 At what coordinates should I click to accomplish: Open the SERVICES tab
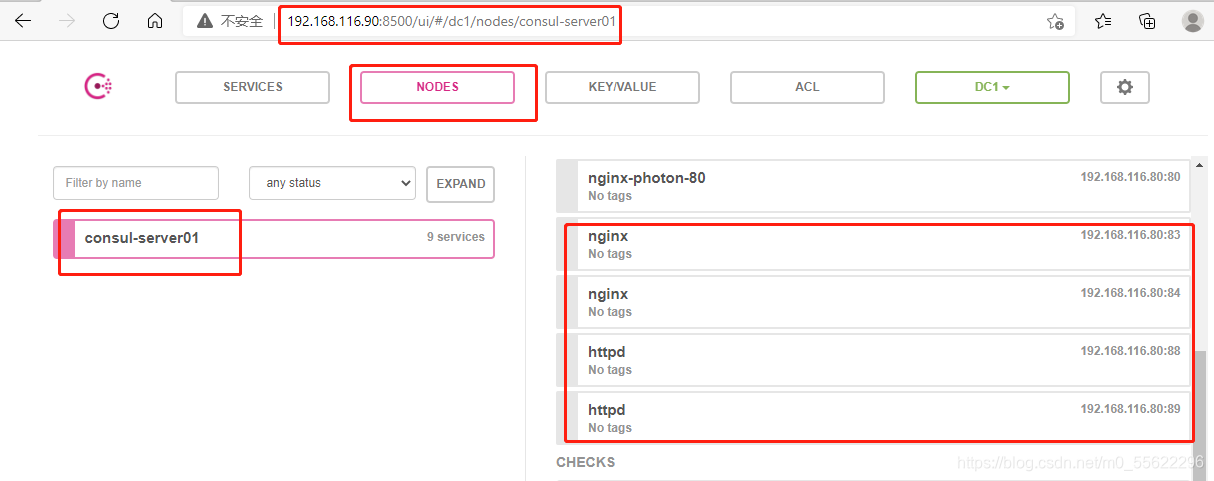(252, 87)
